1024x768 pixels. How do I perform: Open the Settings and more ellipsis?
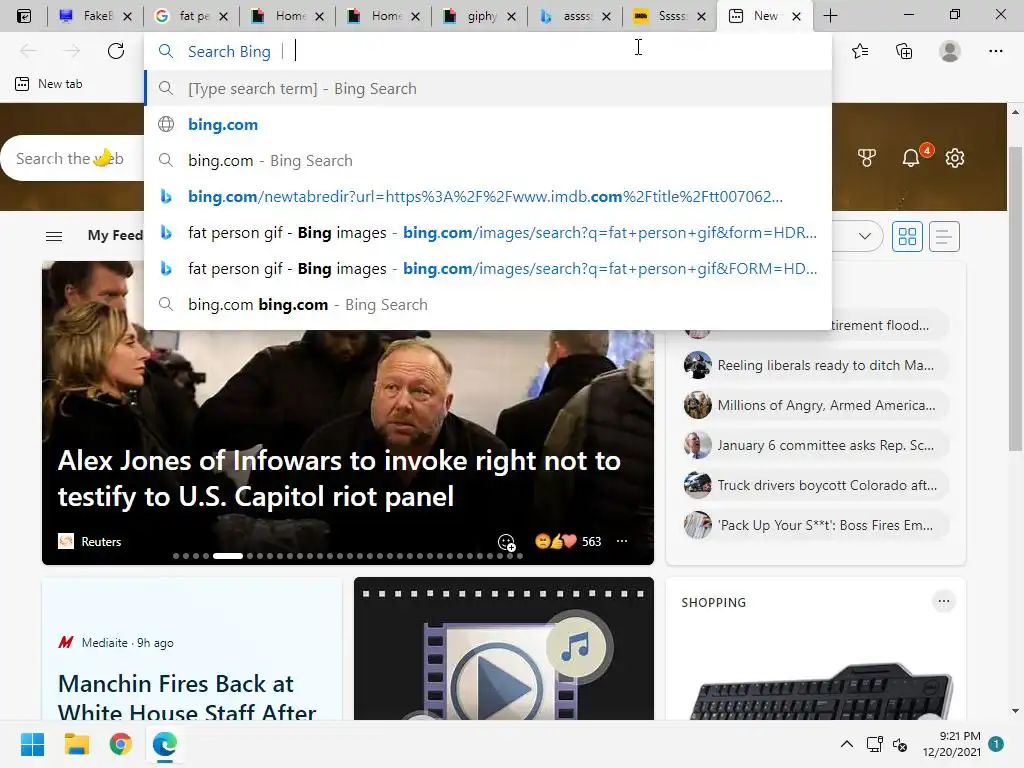click(995, 51)
